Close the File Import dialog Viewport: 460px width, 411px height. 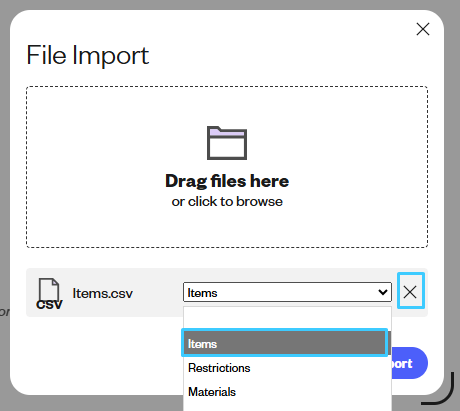pyautogui.click(x=423, y=29)
